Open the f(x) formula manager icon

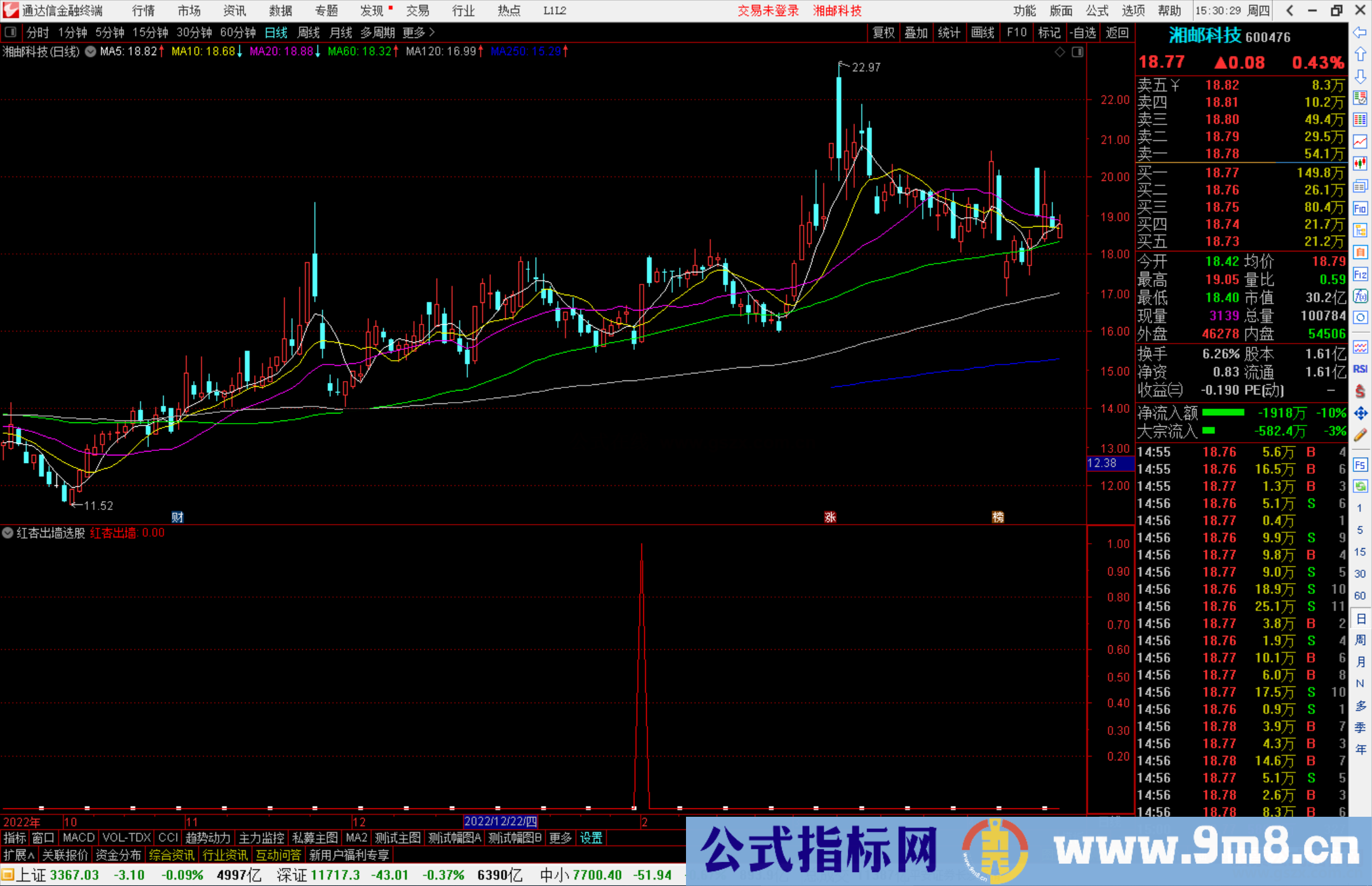1360,296
